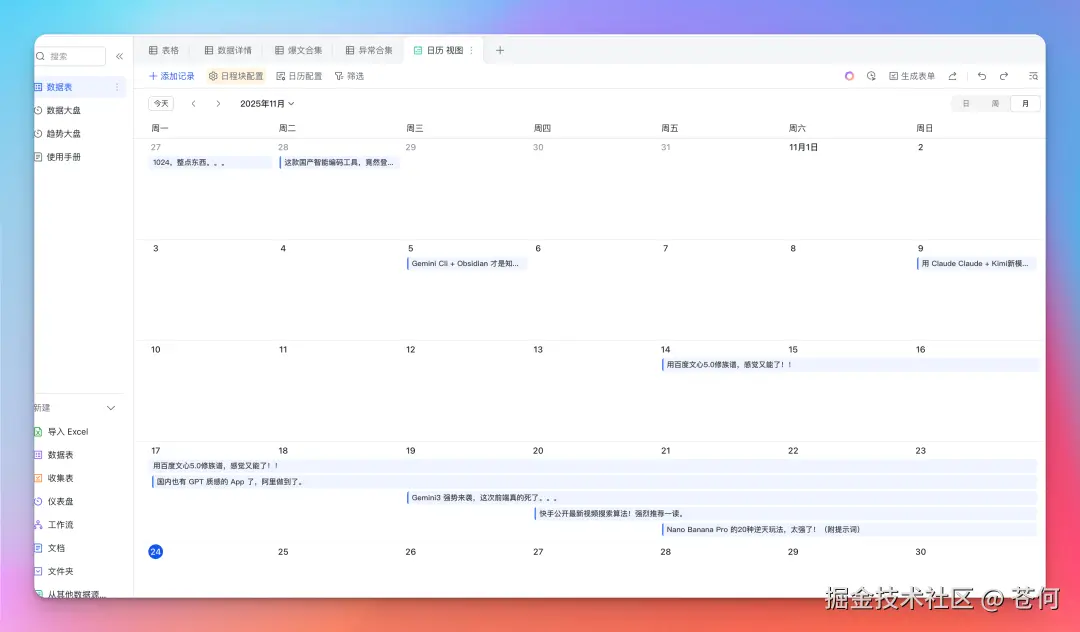Create a new 文档 document
The width and height of the screenshot is (1080, 632).
(56, 548)
